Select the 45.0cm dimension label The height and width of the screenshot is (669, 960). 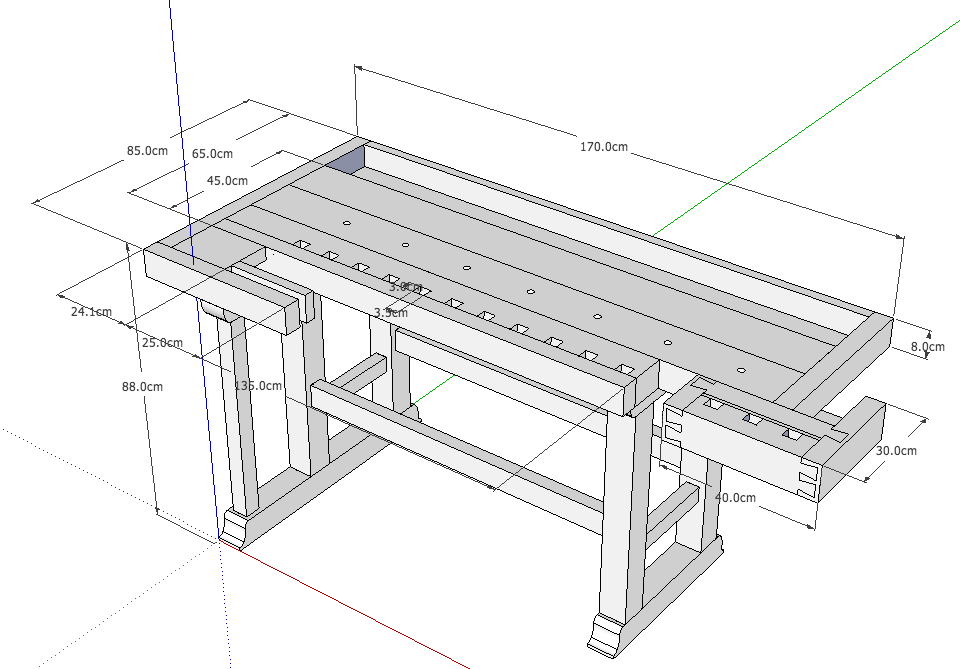[227, 181]
